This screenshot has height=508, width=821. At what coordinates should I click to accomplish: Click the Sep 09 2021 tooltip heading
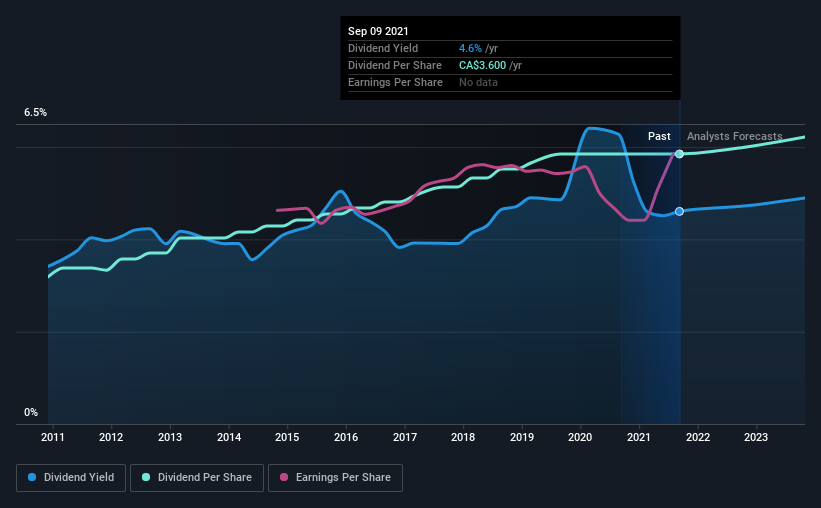[x=378, y=31]
